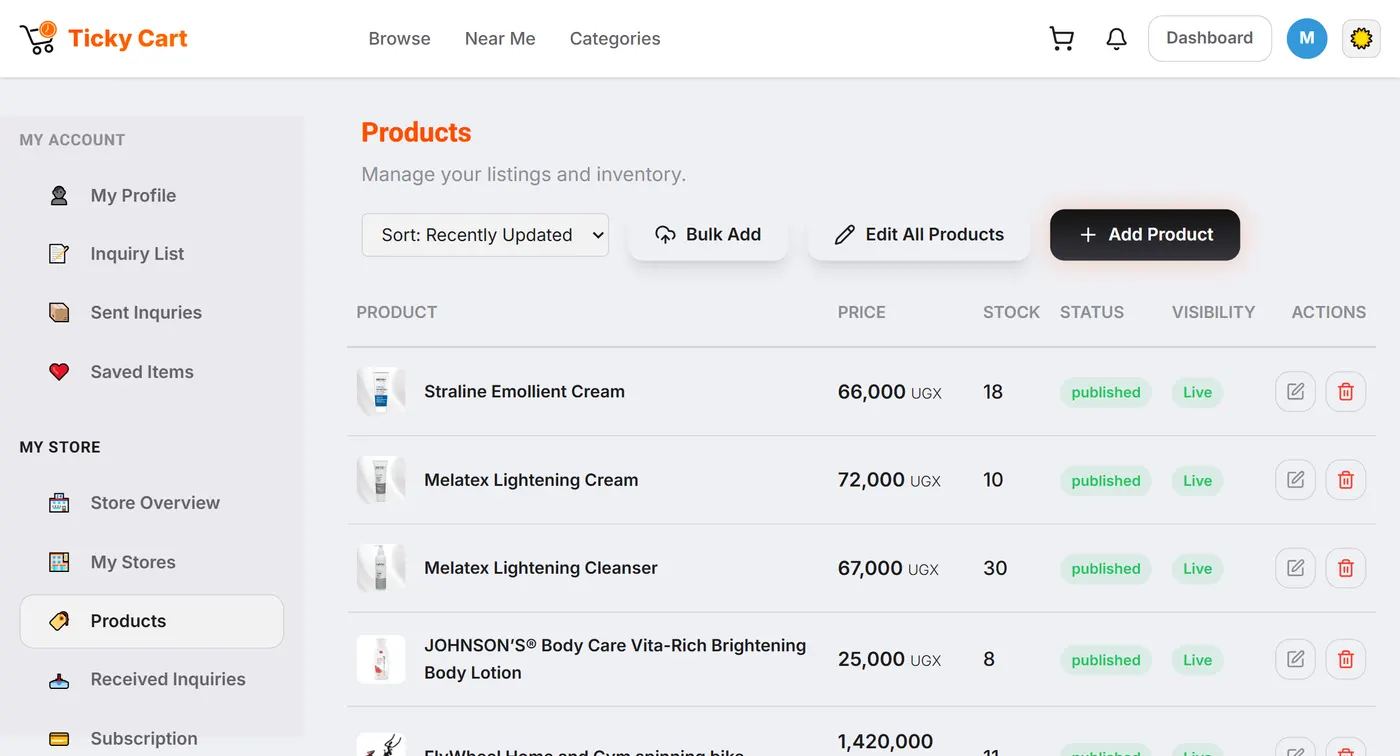The height and width of the screenshot is (756, 1400).
Task: Open Sent Inquiries page
Action: [x=152, y=313]
